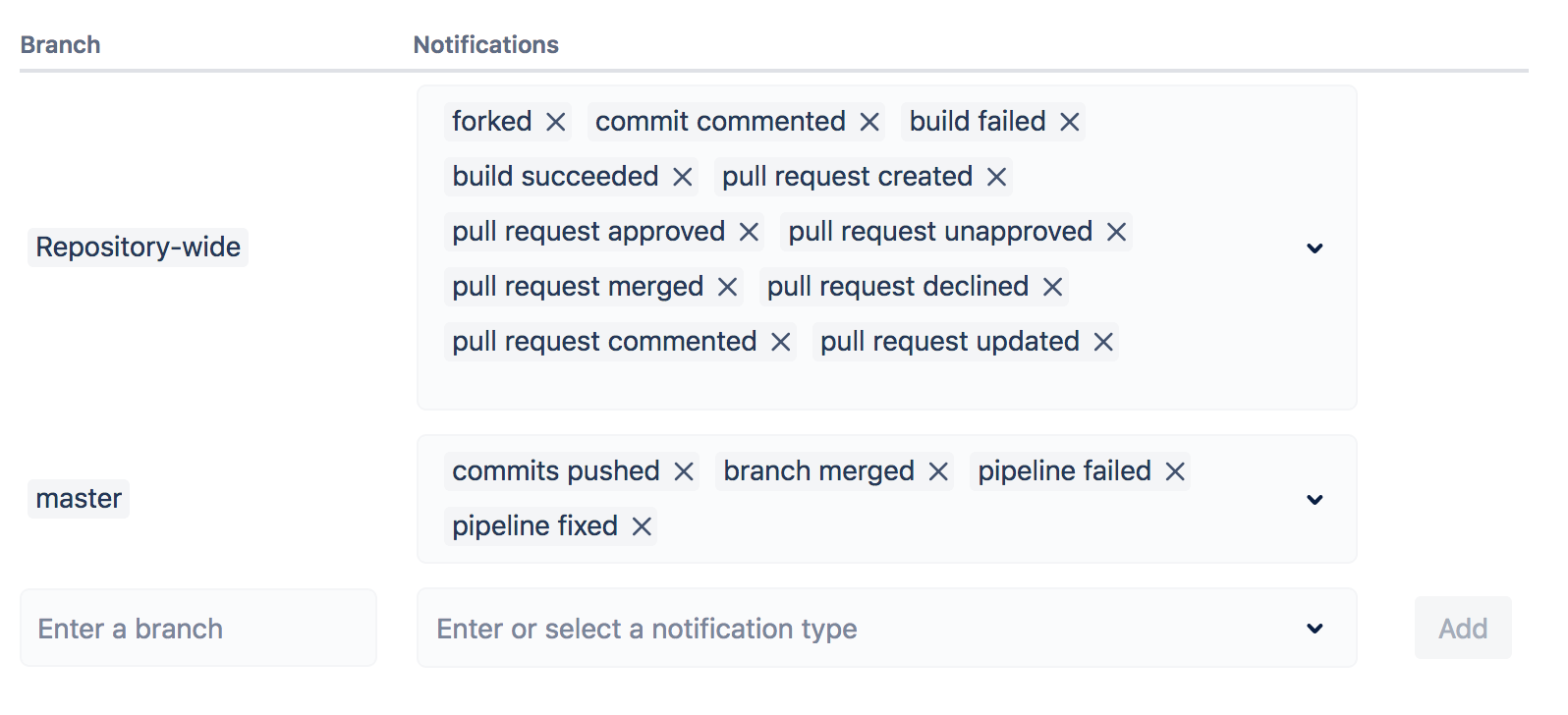
Task: Open the master branch notifications dropdown
Action: point(1316,499)
